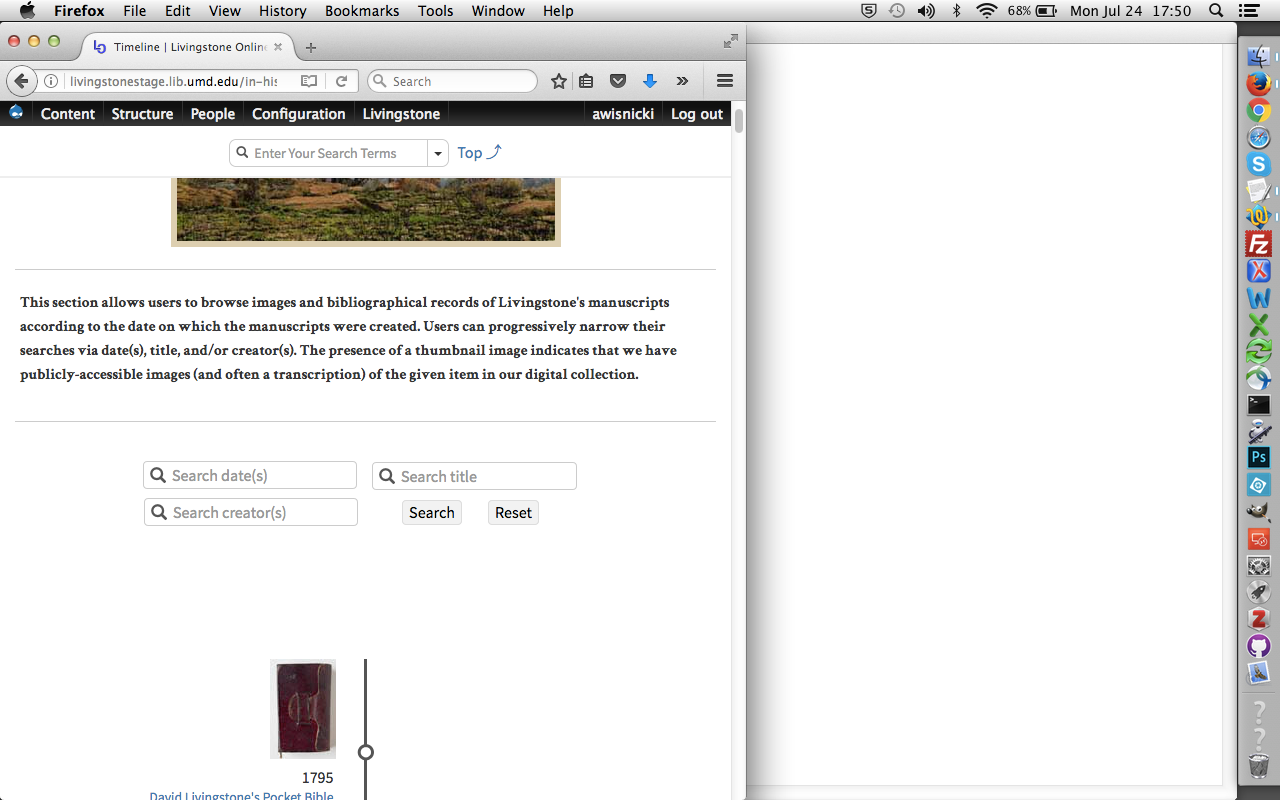The image size is (1280, 800).
Task: Click the Enter Your Search Terms field
Action: pyautogui.click(x=329, y=153)
